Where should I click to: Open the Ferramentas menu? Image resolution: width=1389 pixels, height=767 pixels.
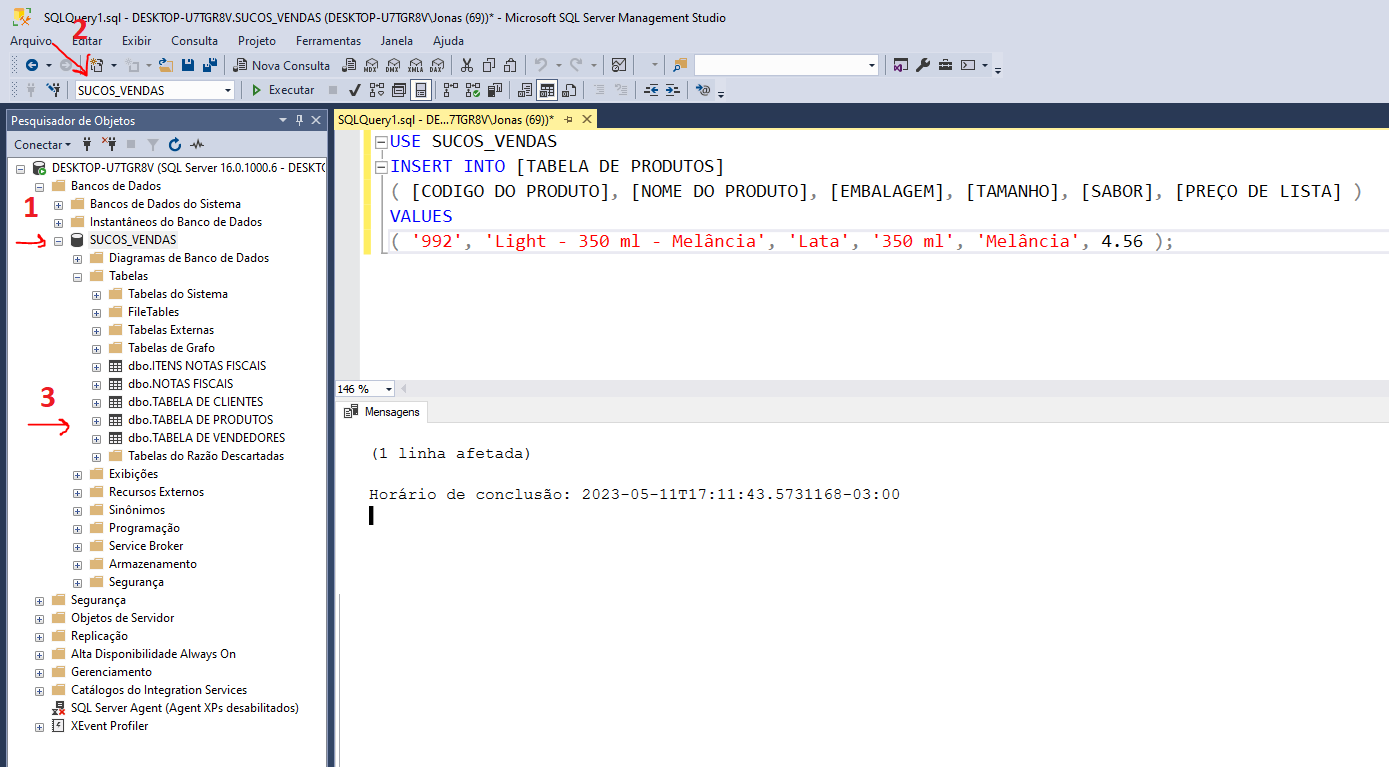pos(328,41)
